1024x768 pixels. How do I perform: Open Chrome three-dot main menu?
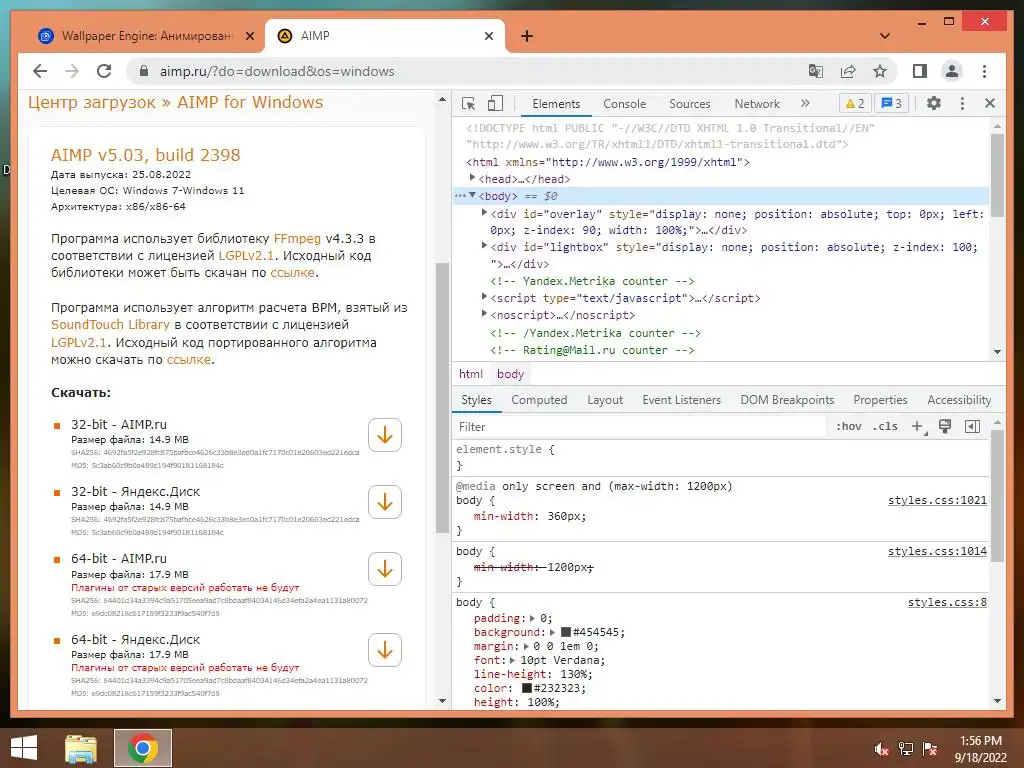click(x=984, y=71)
